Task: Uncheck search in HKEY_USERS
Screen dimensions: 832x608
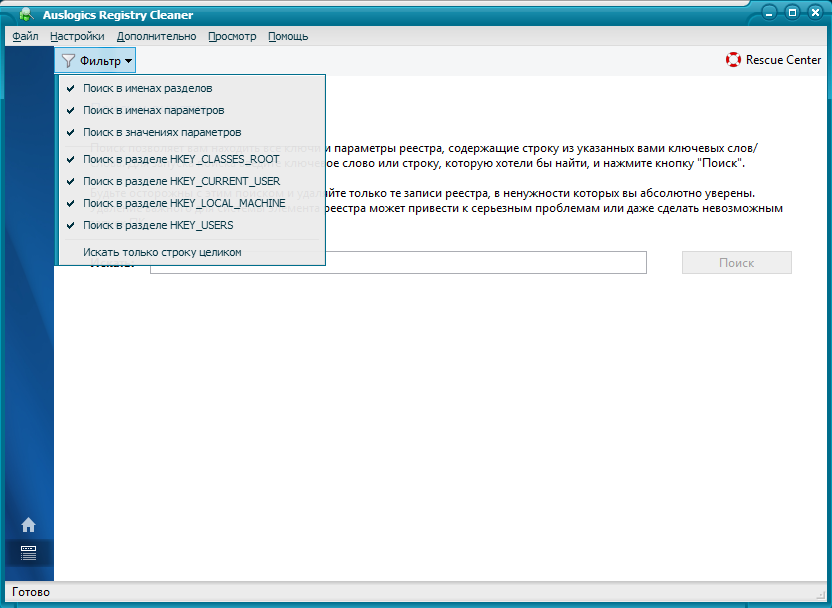Action: 192,225
